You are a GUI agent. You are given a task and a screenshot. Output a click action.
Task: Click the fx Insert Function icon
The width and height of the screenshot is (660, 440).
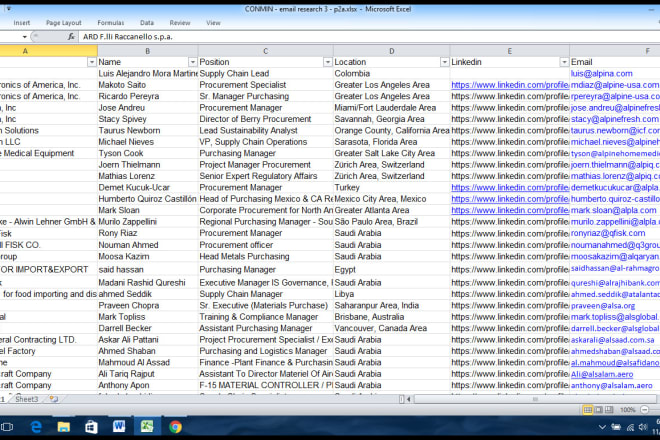[72, 37]
